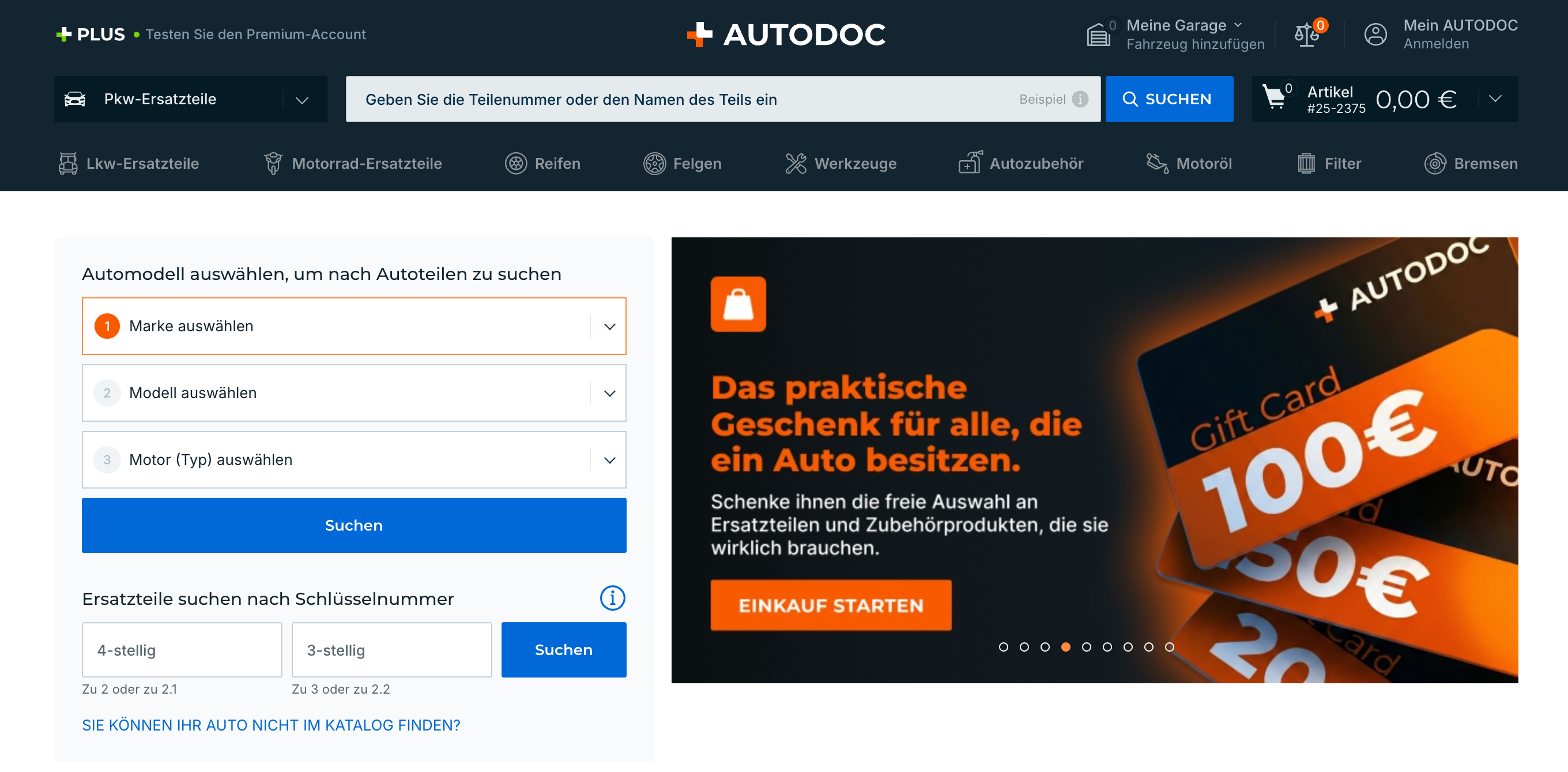Click the car icon beside Pkw-Ersatzteile
Image resolution: width=1568 pixels, height=772 pixels.
click(x=75, y=99)
